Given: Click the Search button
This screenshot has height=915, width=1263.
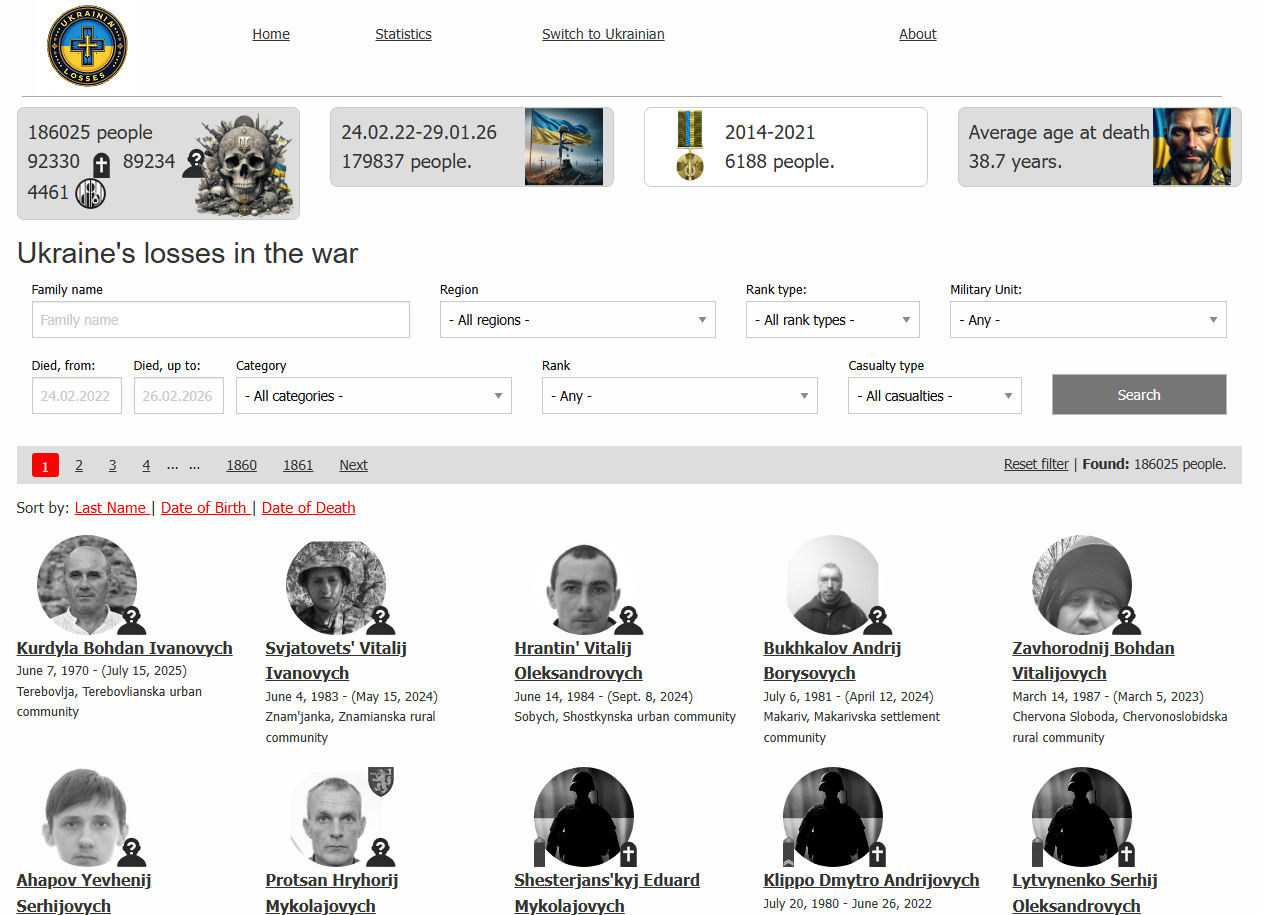Looking at the screenshot, I should pyautogui.click(x=1139, y=394).
